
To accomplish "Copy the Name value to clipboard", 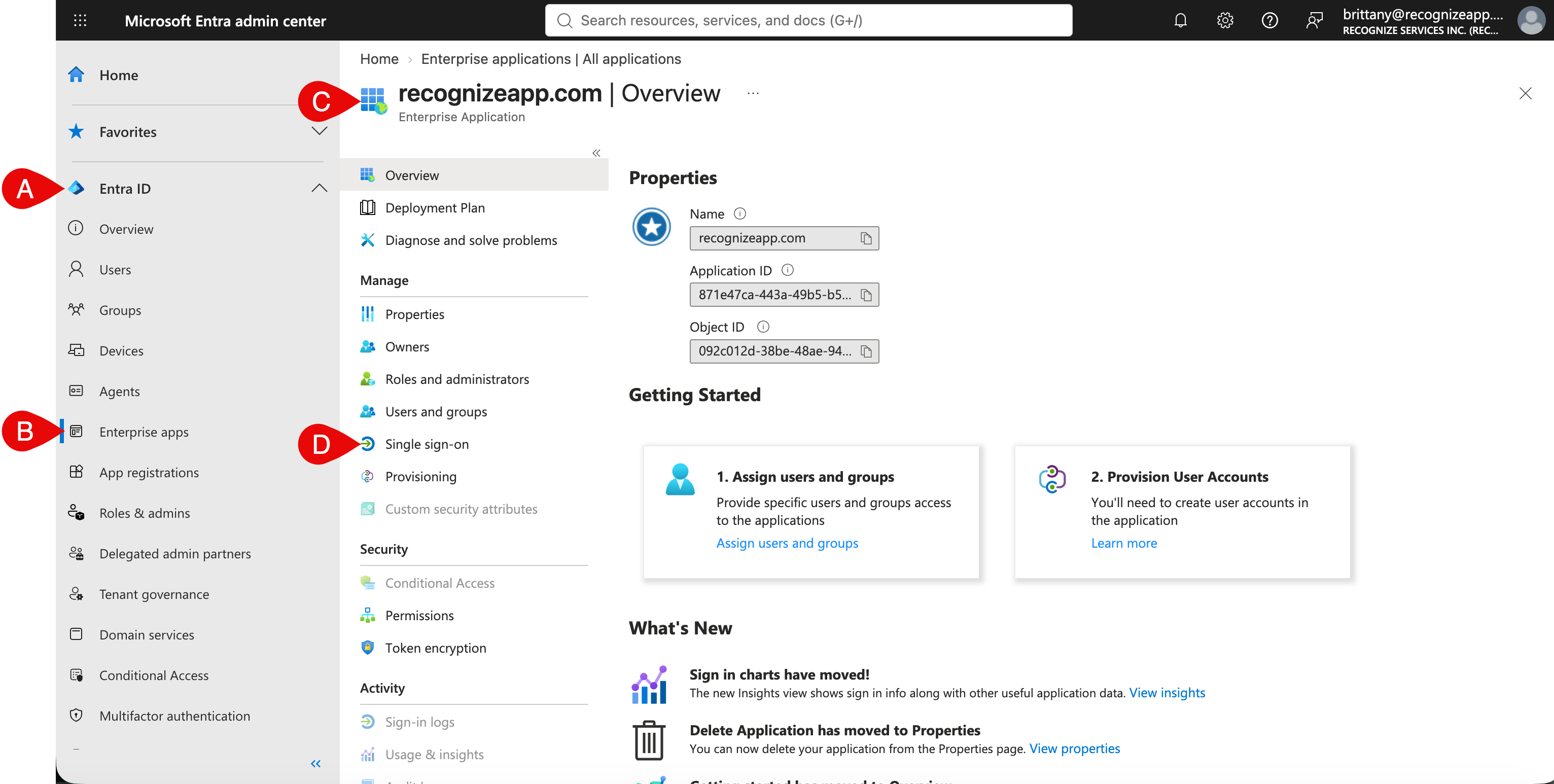I will pyautogui.click(x=866, y=238).
